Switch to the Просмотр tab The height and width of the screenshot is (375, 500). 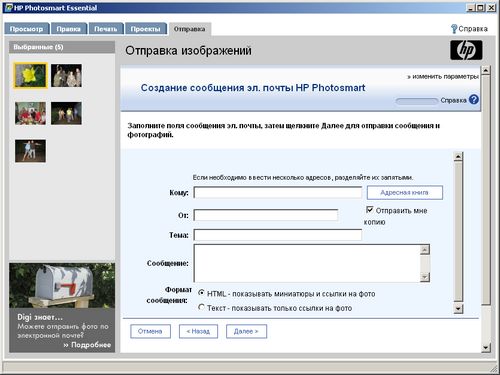click(x=27, y=29)
